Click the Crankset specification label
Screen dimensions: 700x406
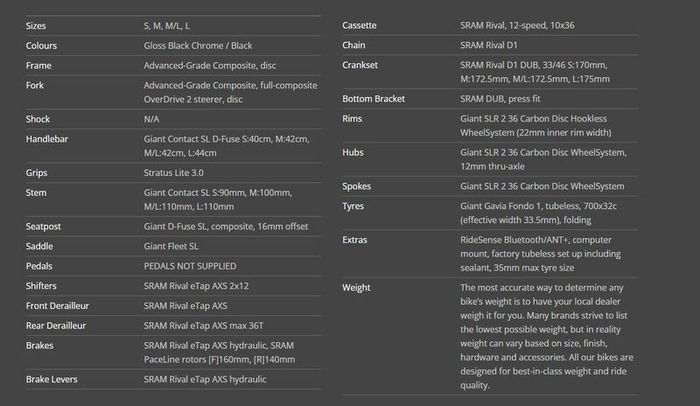pyautogui.click(x=360, y=65)
